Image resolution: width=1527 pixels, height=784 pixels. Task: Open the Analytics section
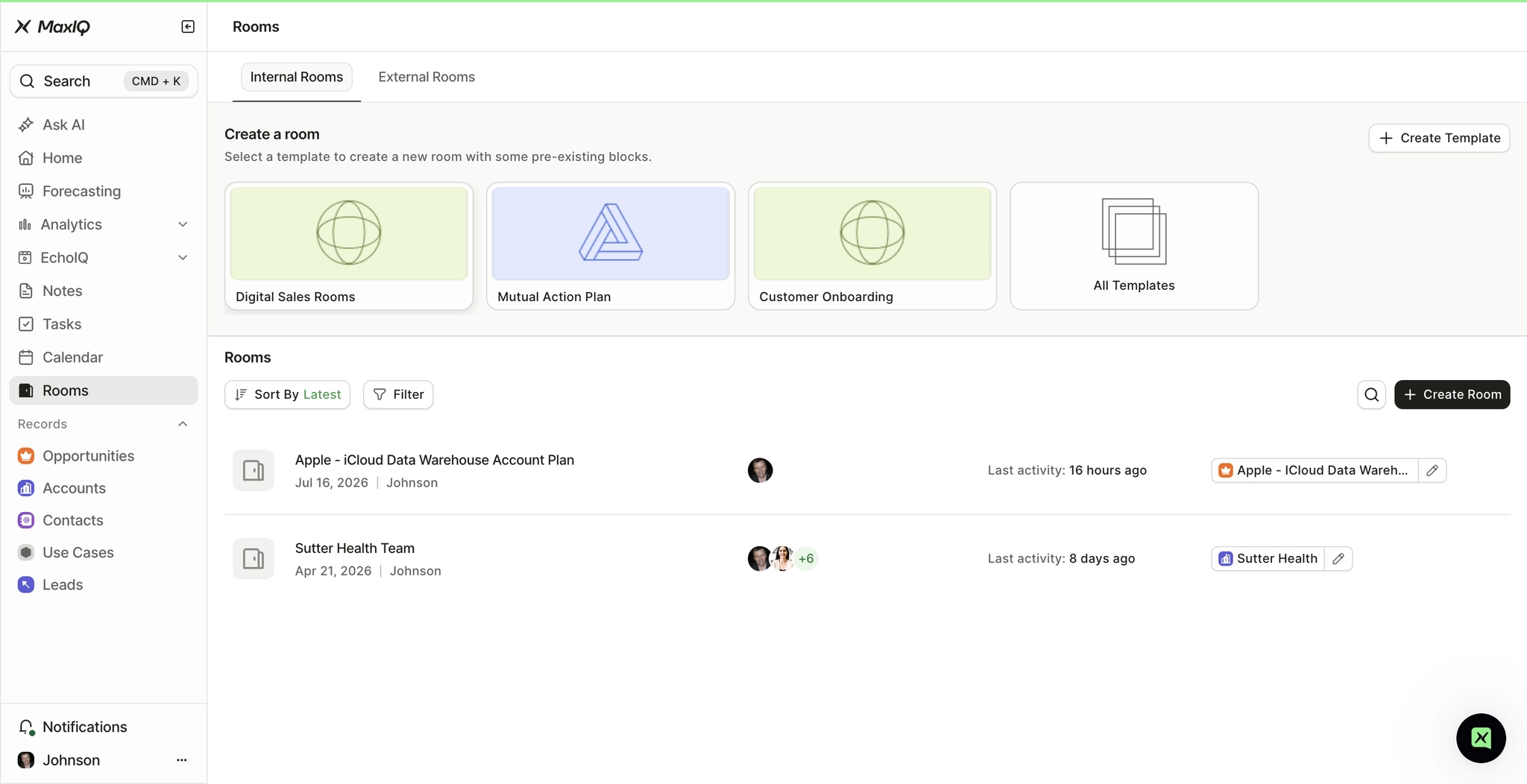pyautogui.click(x=104, y=224)
